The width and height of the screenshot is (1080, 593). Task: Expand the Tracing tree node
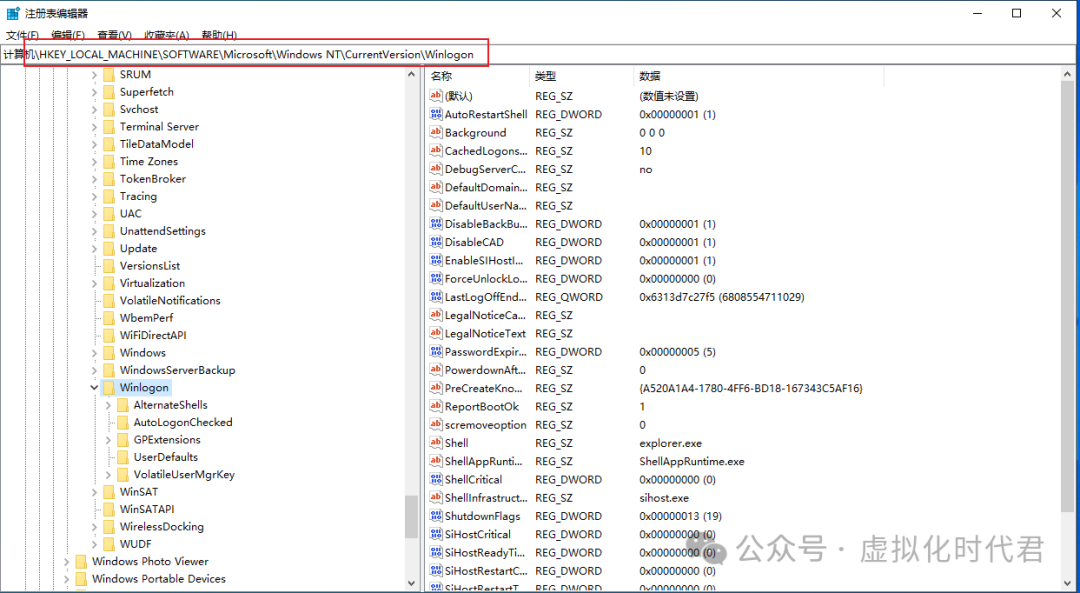94,196
